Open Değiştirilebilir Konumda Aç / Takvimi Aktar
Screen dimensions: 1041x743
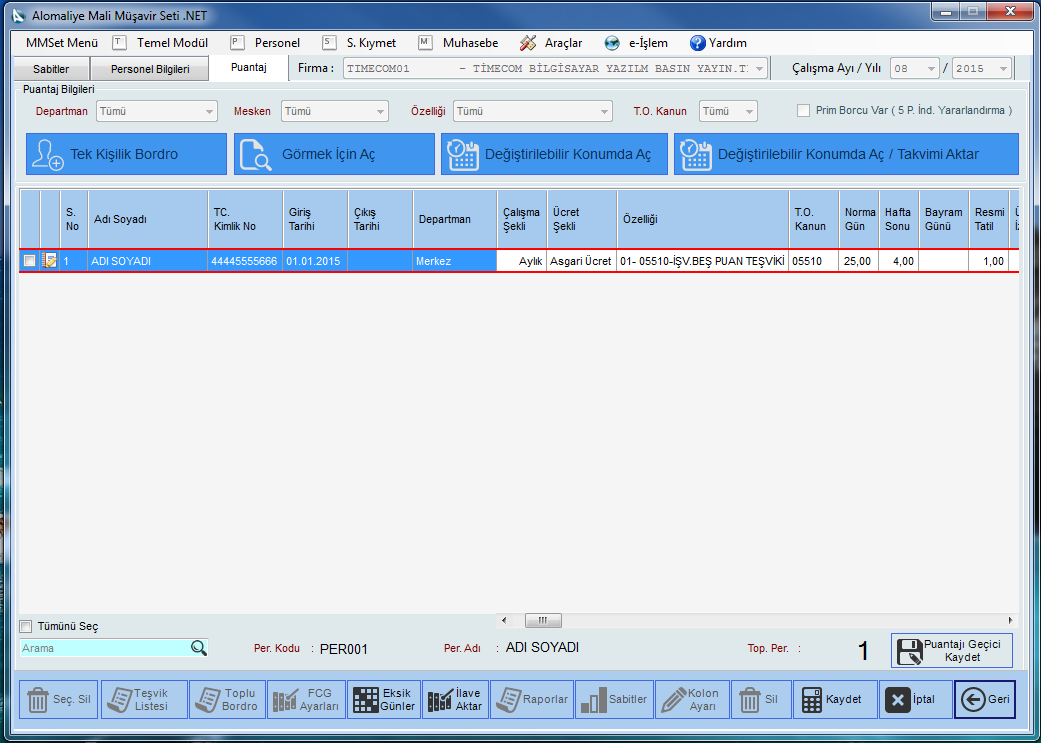(x=846, y=154)
